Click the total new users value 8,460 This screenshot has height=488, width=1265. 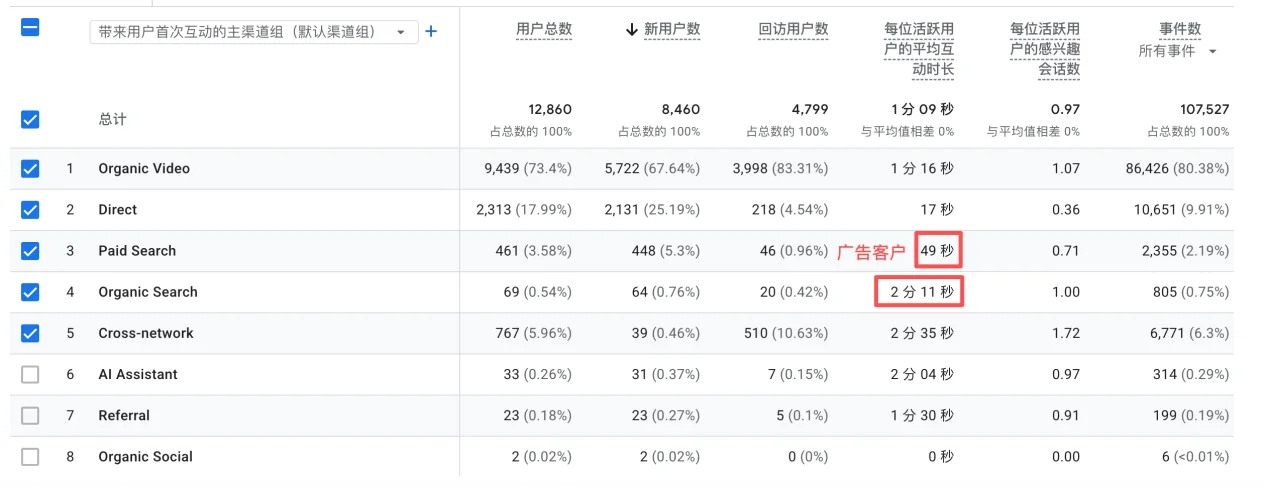tap(681, 109)
